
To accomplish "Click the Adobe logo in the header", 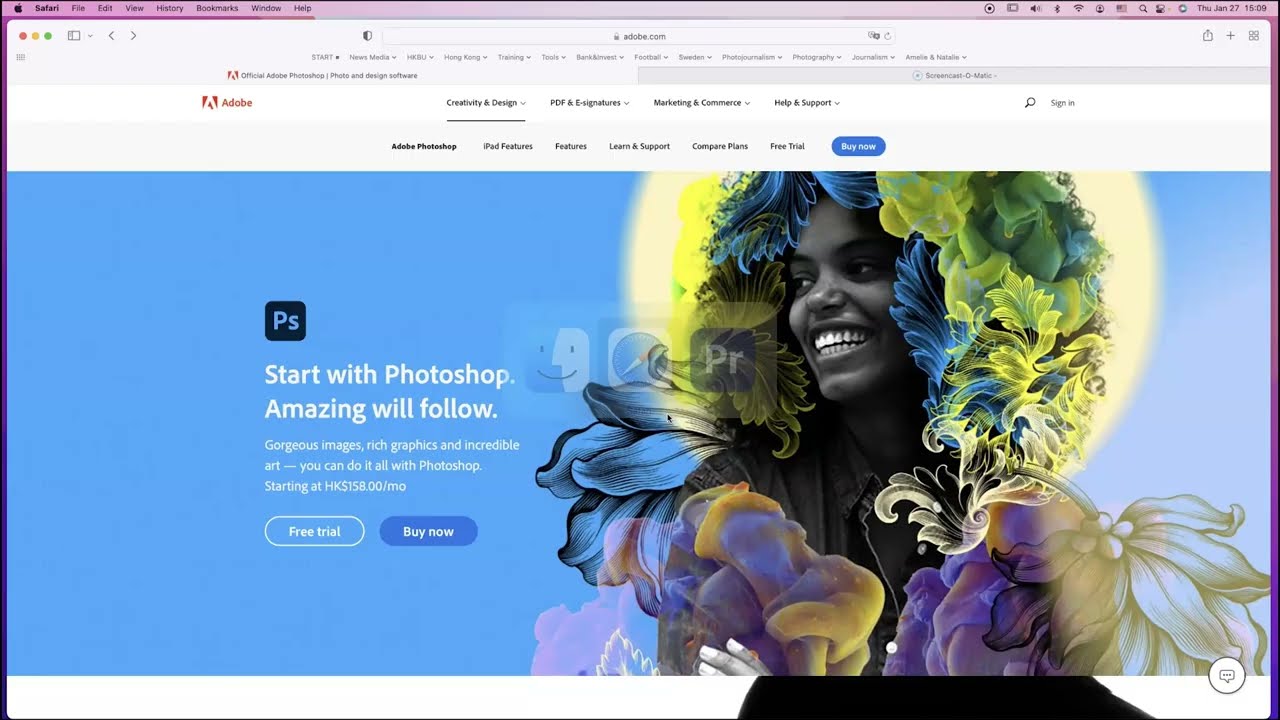I will (x=227, y=102).
